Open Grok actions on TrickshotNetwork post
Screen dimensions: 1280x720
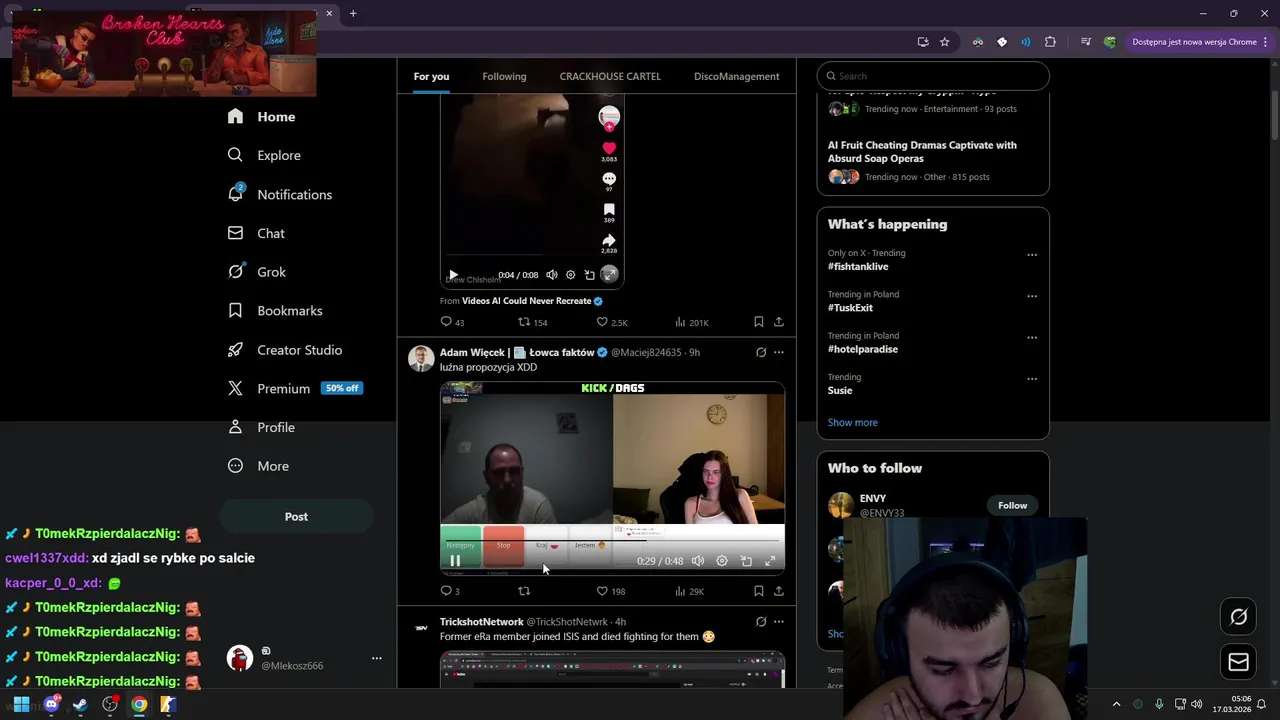761,622
